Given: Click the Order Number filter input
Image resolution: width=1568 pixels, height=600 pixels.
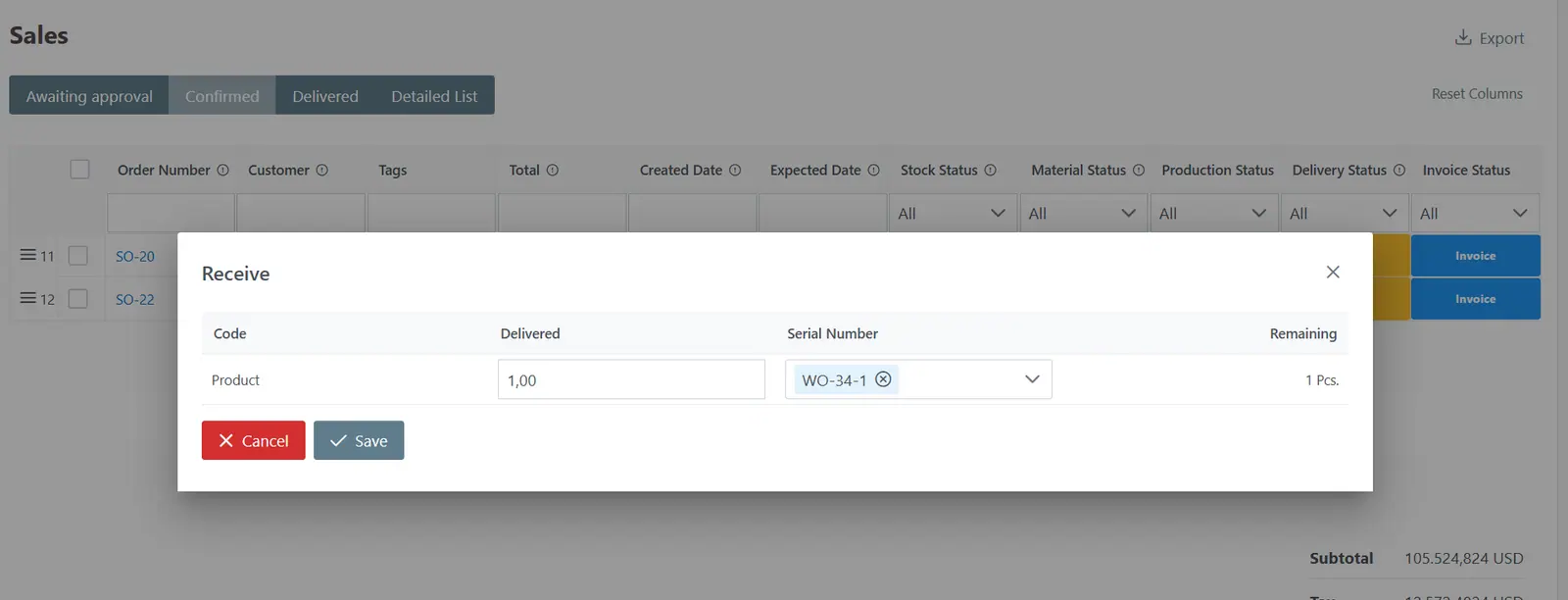Looking at the screenshot, I should click(171, 213).
